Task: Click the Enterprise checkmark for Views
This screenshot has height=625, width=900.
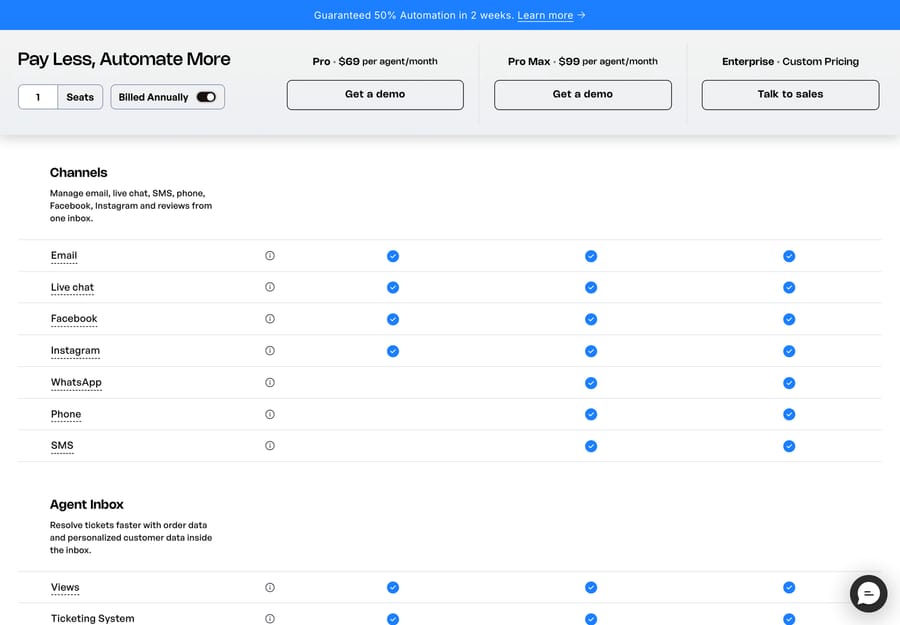Action: click(789, 587)
